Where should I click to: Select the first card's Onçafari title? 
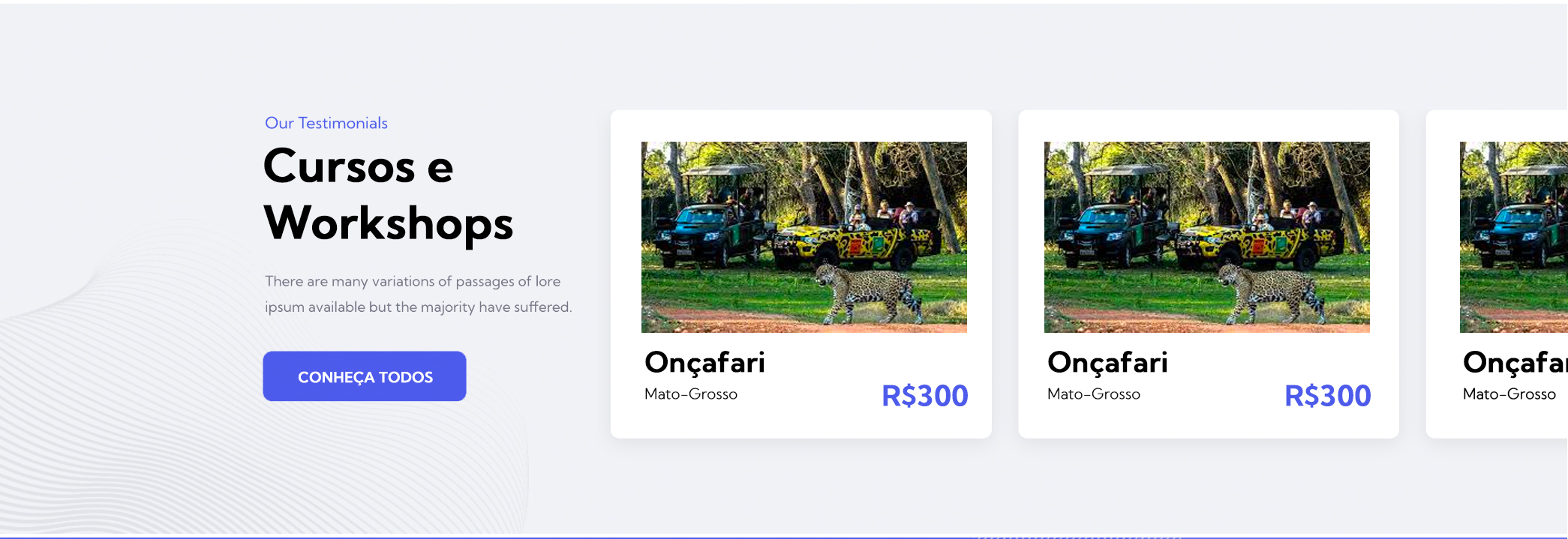pos(704,363)
